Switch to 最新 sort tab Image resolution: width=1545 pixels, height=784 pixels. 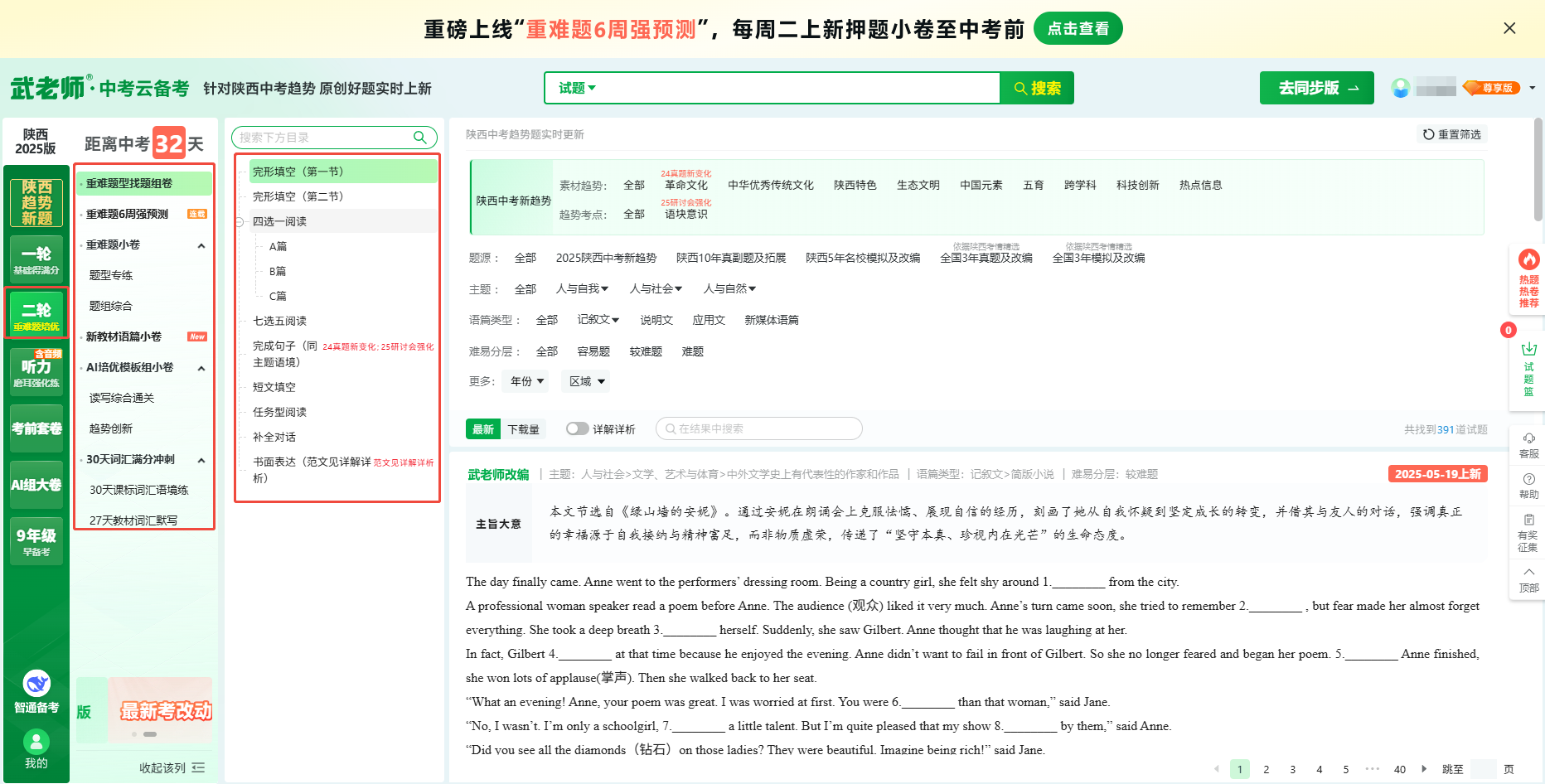483,428
